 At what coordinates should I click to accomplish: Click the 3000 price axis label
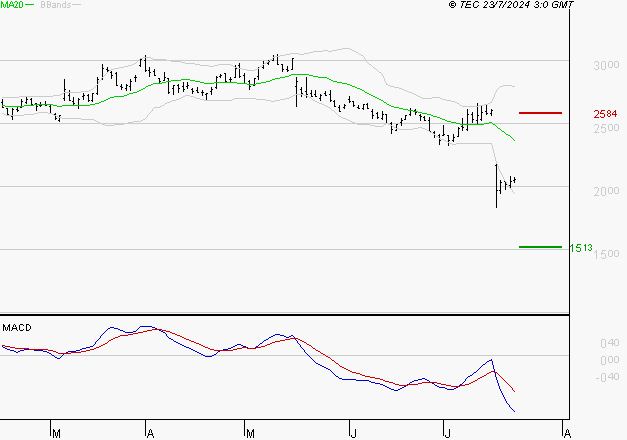[x=606, y=65]
